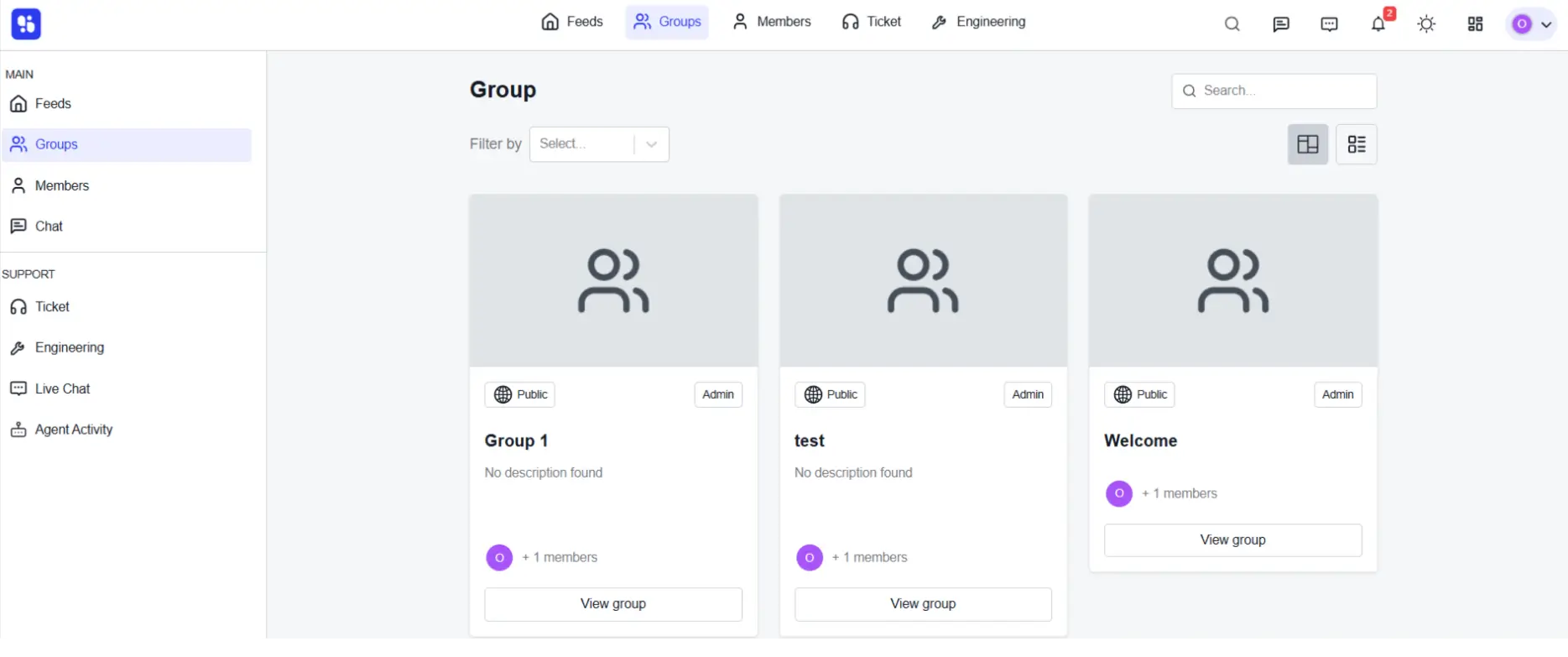The image size is (1568, 657).
Task: Open Chat in the left sidebar
Action: tap(127, 227)
